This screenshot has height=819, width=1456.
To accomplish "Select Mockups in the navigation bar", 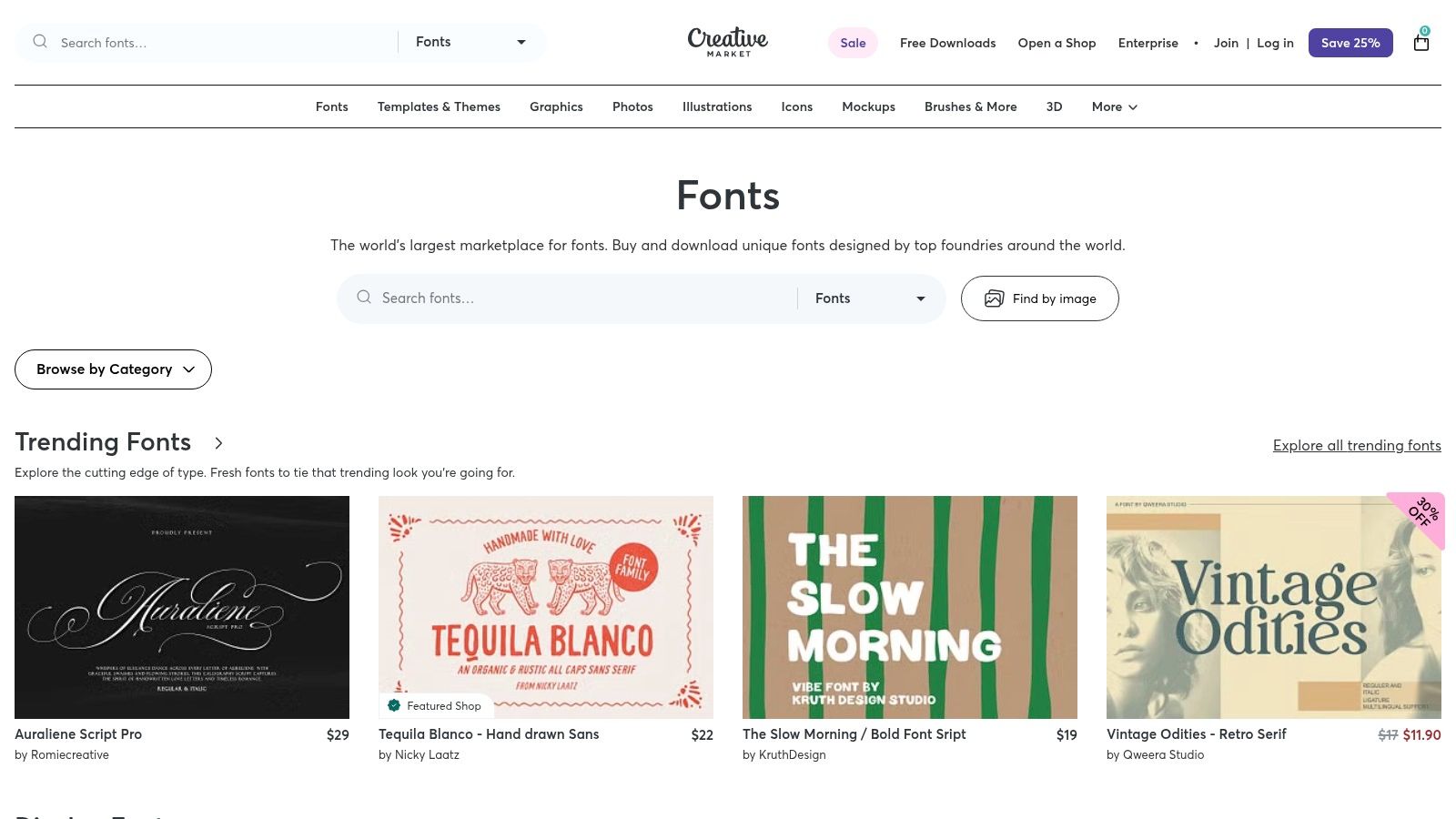I will [x=868, y=106].
